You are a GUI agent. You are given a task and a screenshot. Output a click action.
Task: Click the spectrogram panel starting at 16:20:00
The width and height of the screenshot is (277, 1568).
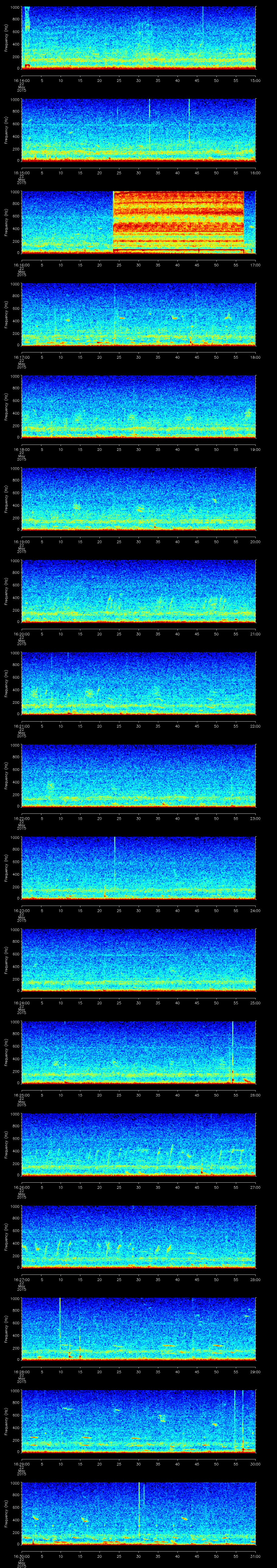pos(139,591)
